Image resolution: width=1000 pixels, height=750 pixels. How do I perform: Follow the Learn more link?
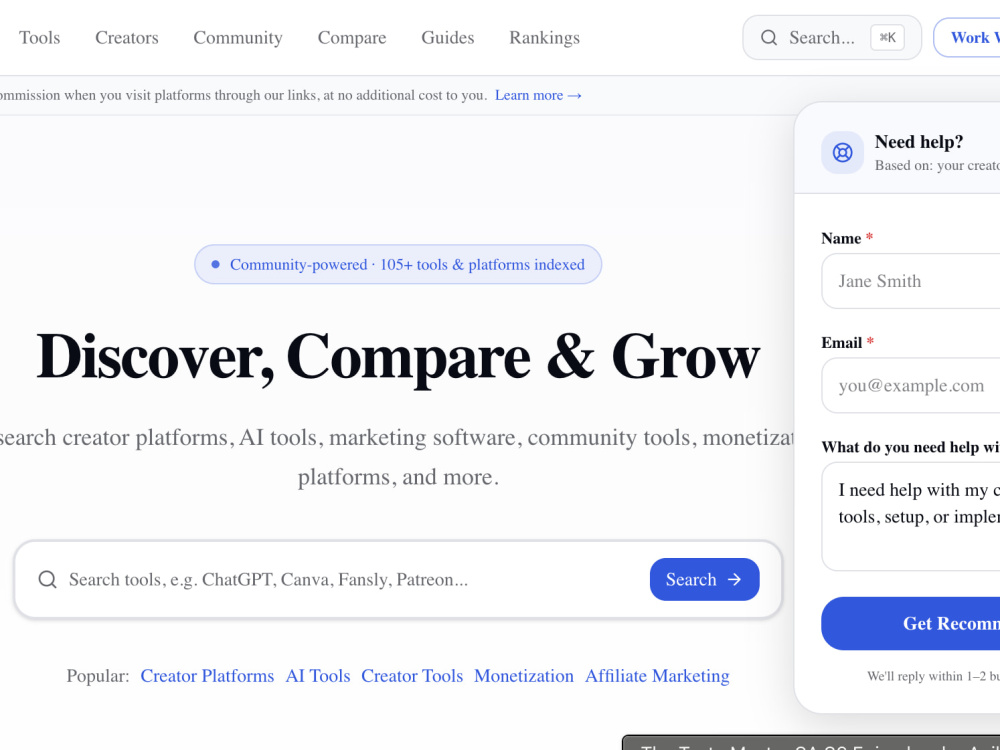[x=538, y=95]
